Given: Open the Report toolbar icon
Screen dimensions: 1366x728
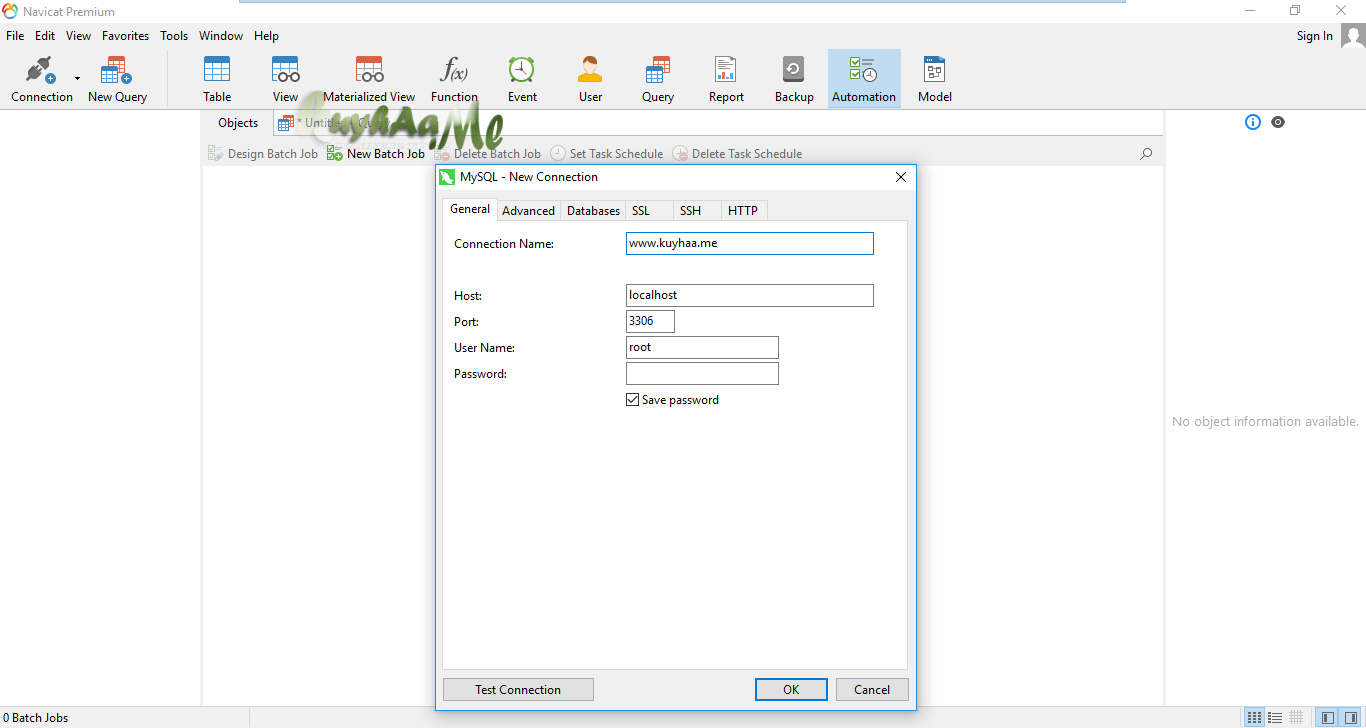Looking at the screenshot, I should 726,79.
